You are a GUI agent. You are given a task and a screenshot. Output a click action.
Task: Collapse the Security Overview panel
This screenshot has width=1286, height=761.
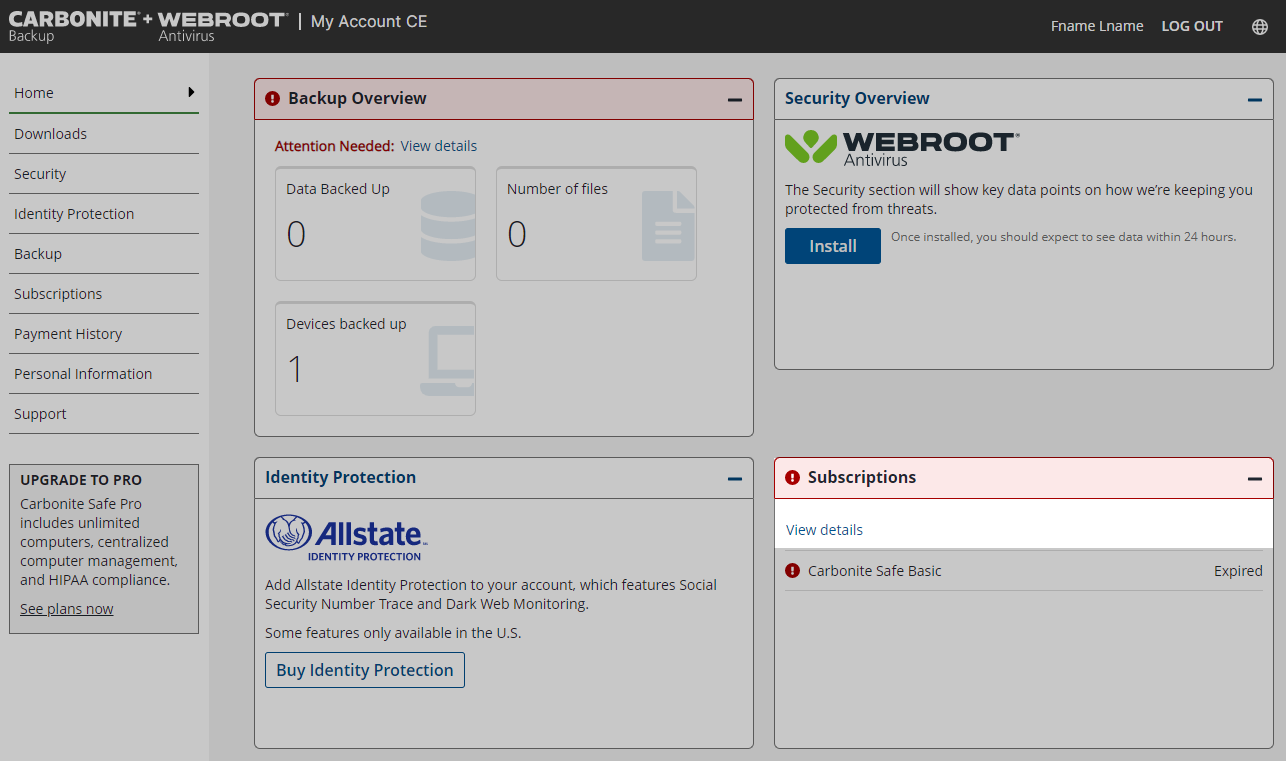point(1254,100)
